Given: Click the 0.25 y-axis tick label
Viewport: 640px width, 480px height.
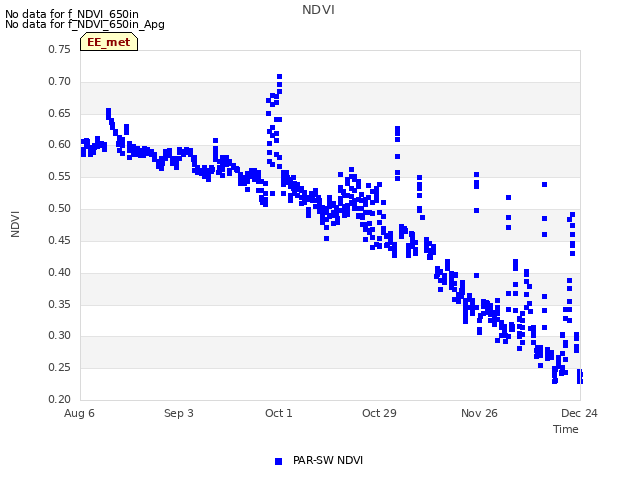Looking at the screenshot, I should 60,367.
